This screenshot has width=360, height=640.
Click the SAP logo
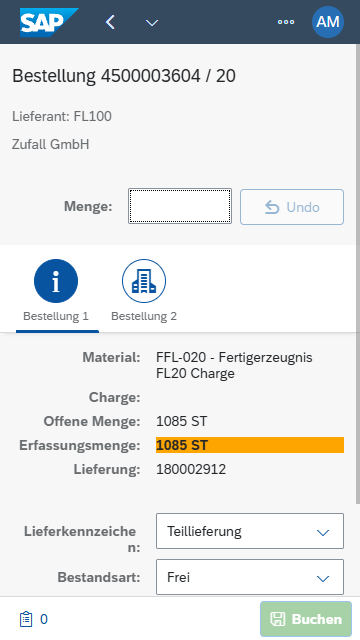49,22
